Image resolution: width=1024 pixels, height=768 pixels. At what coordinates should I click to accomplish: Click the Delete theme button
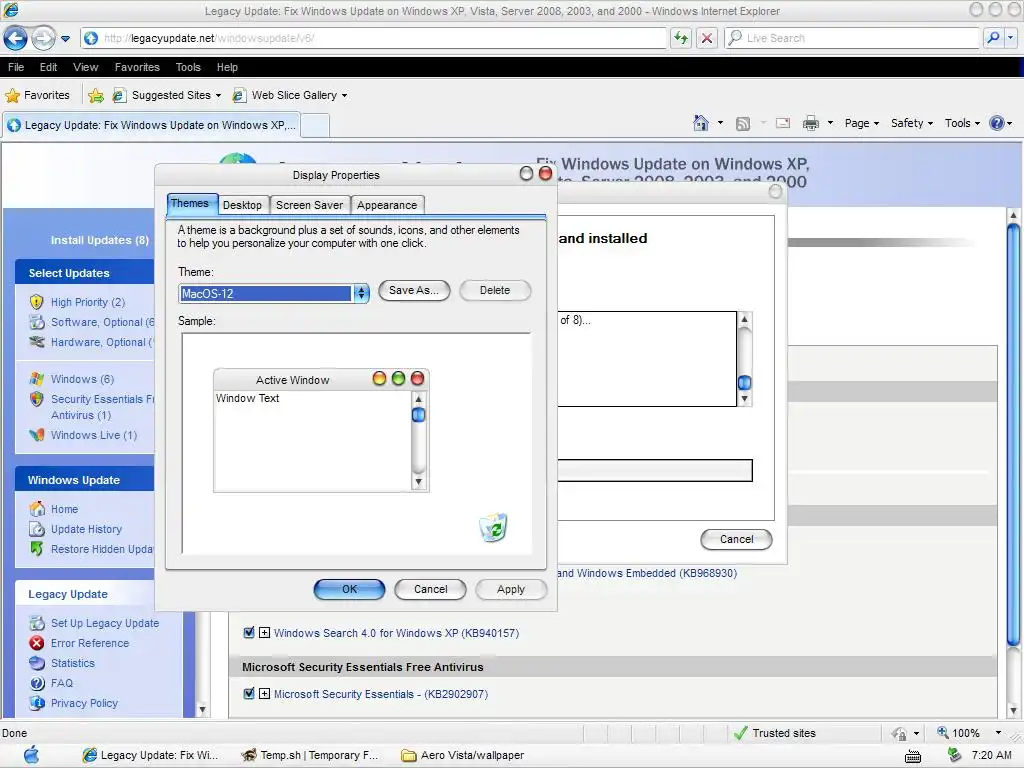[x=495, y=290]
